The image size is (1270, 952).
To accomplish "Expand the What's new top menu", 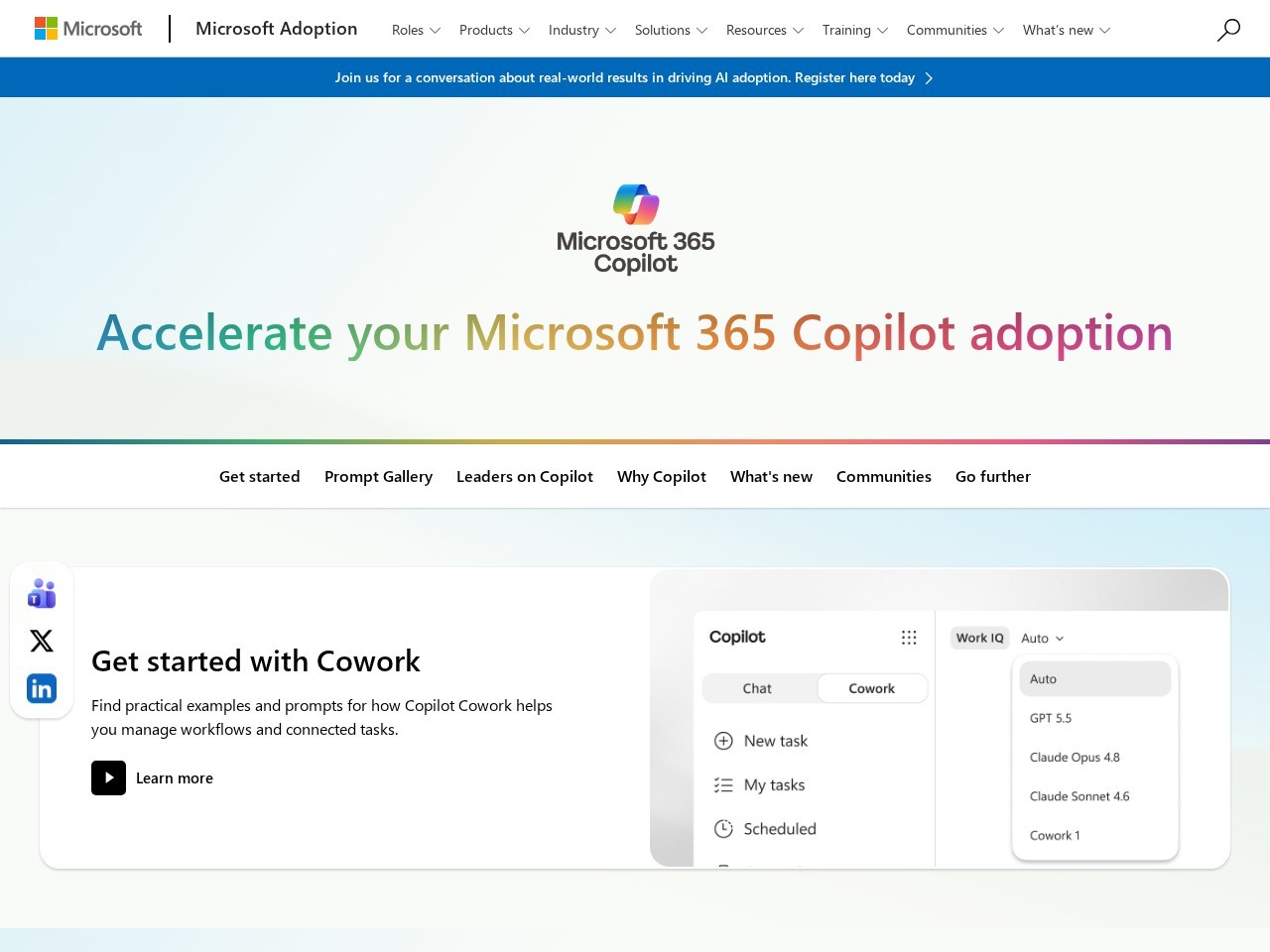I will (1067, 30).
